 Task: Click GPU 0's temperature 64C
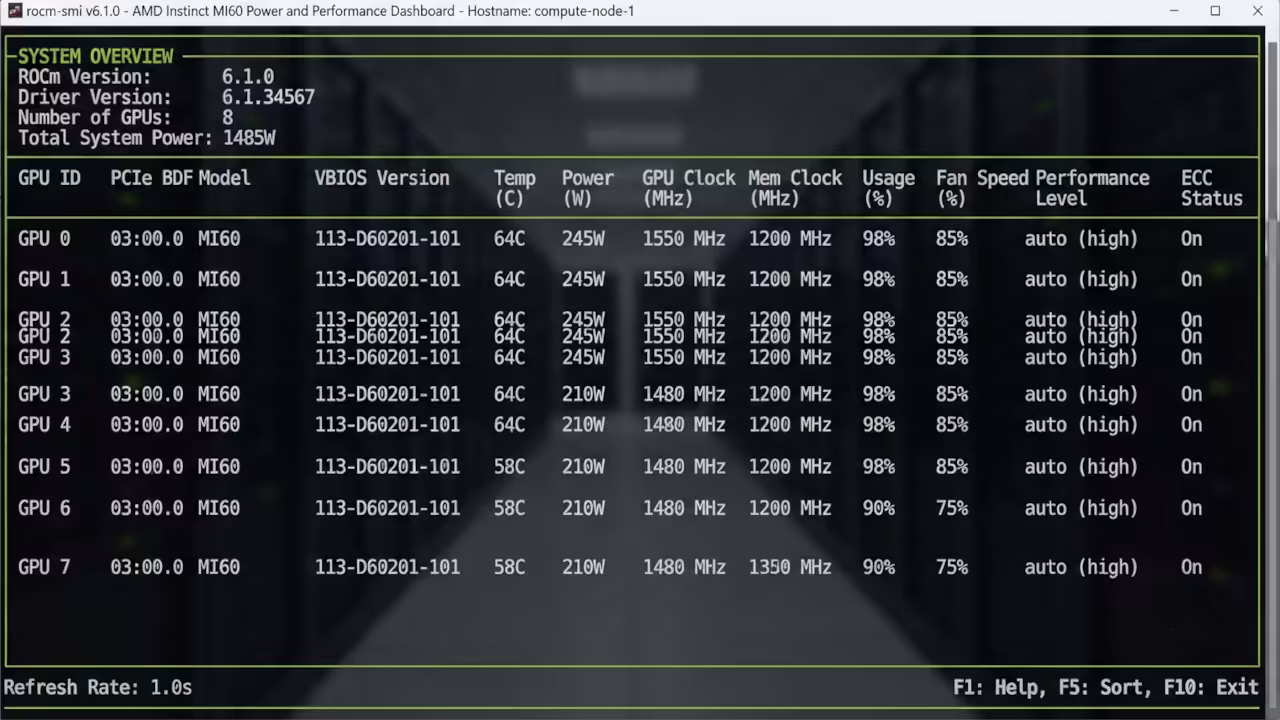coord(509,239)
